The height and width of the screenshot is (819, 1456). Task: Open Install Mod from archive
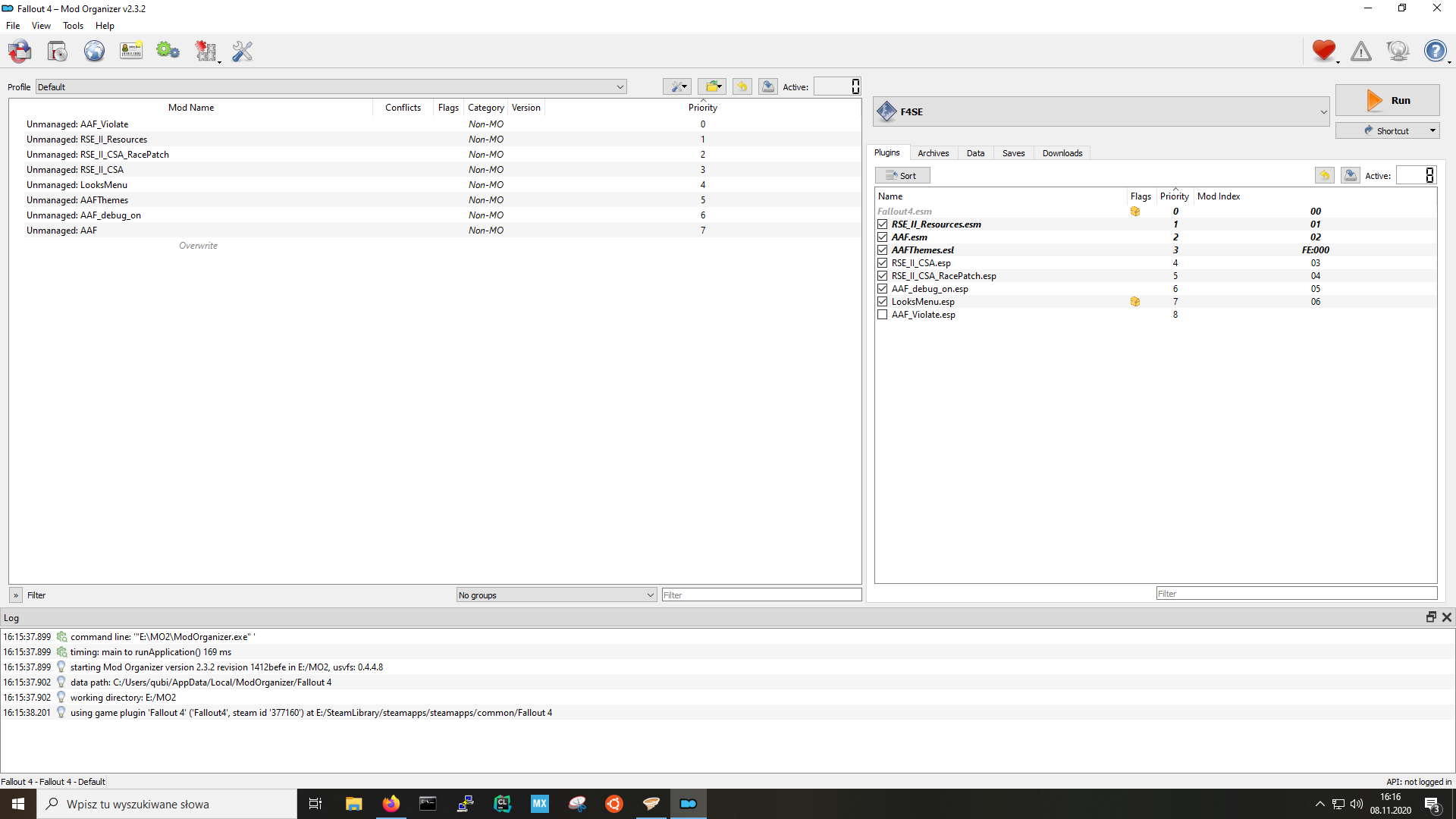58,51
